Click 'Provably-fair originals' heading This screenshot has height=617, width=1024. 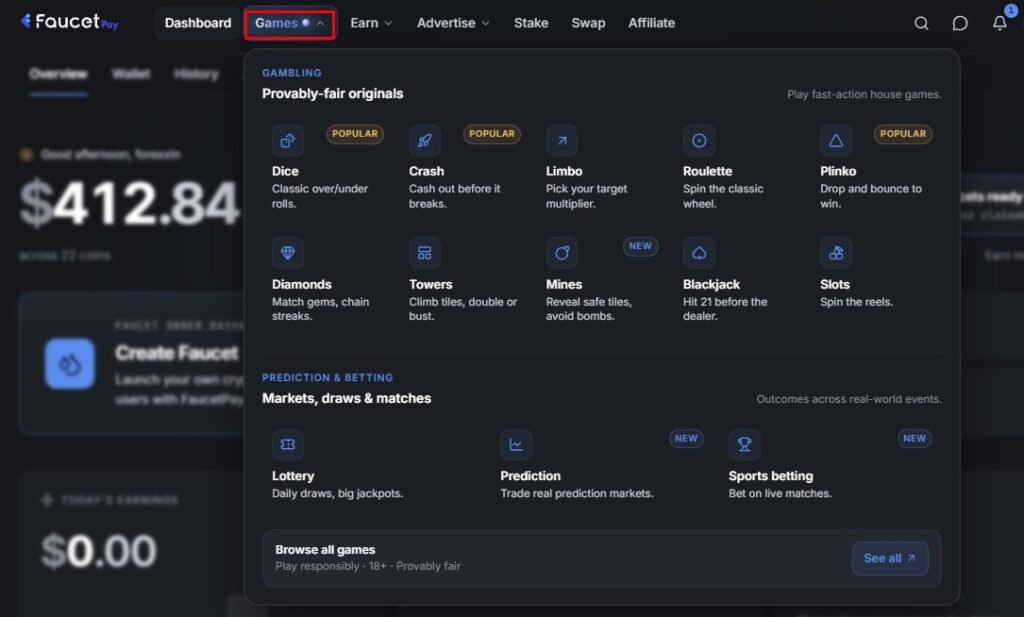tap(332, 93)
